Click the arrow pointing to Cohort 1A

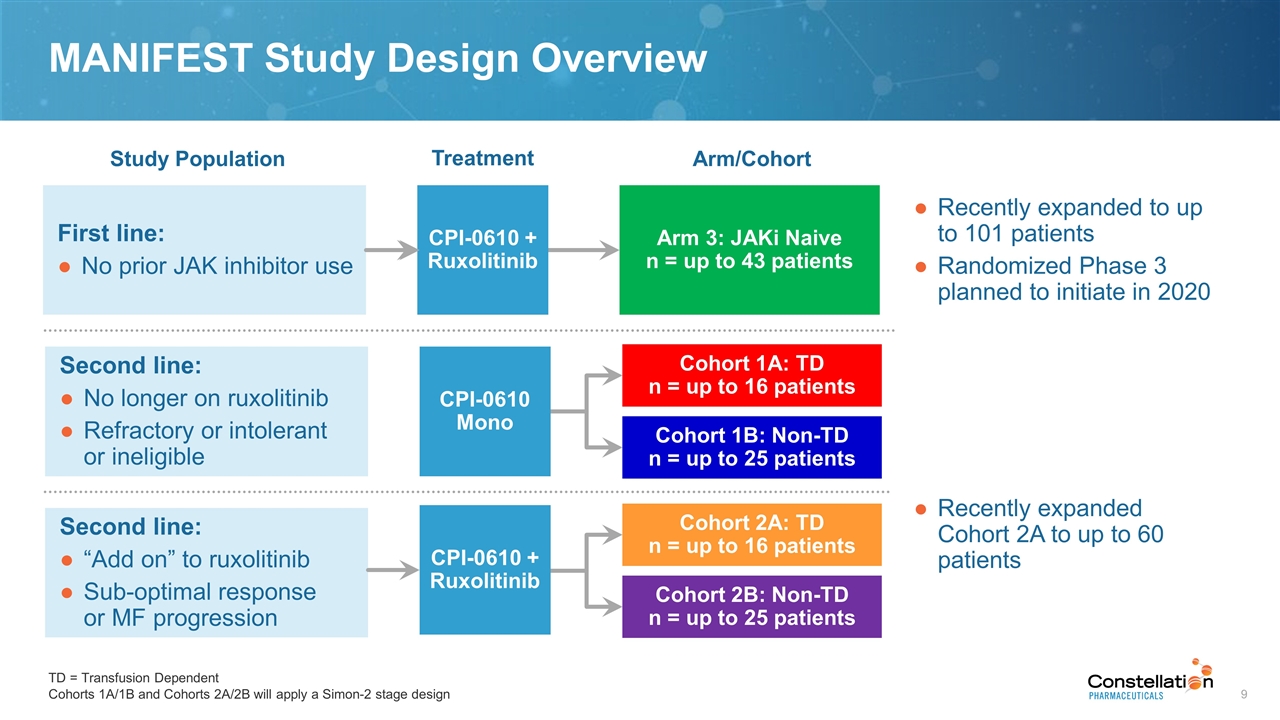(x=602, y=376)
